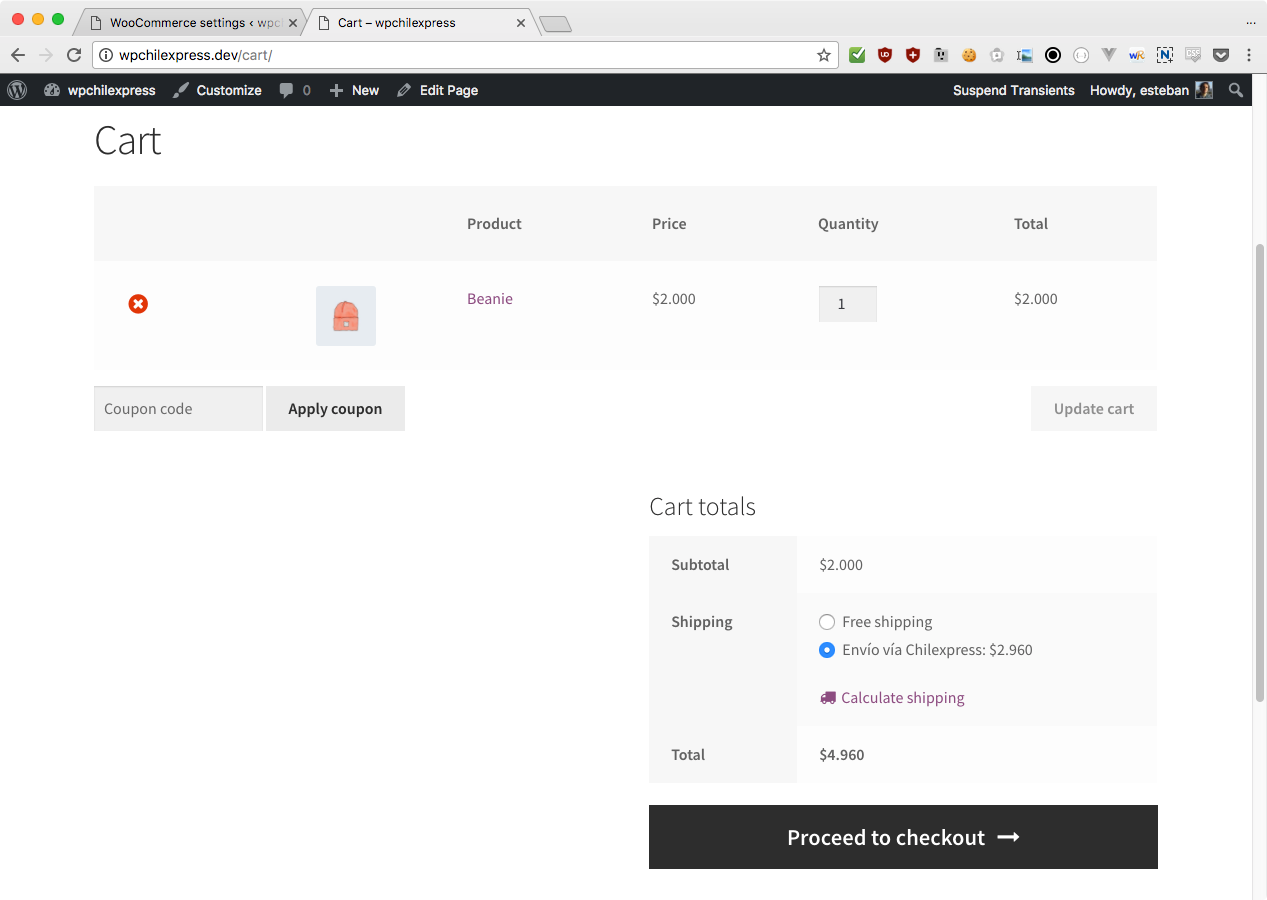1267x900 pixels.
Task: Open comments bubble in admin bar
Action: click(295, 90)
